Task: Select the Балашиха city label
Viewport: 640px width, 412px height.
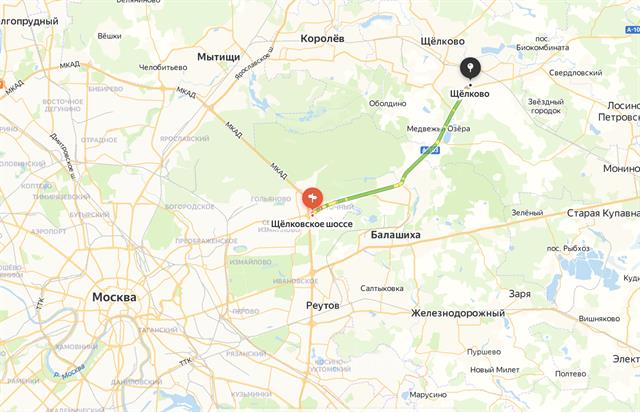Action: click(x=396, y=235)
